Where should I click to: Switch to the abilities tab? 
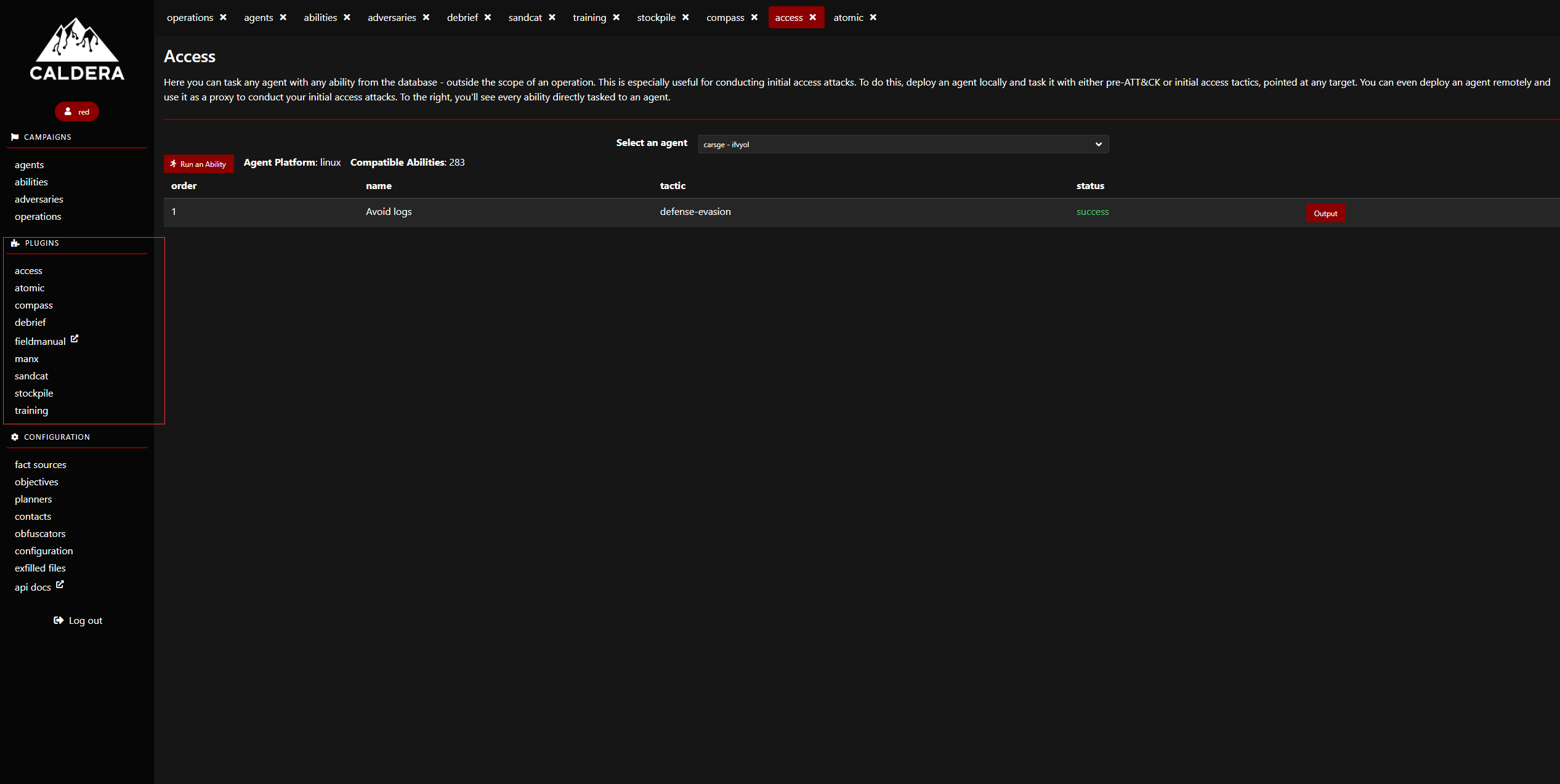click(320, 17)
